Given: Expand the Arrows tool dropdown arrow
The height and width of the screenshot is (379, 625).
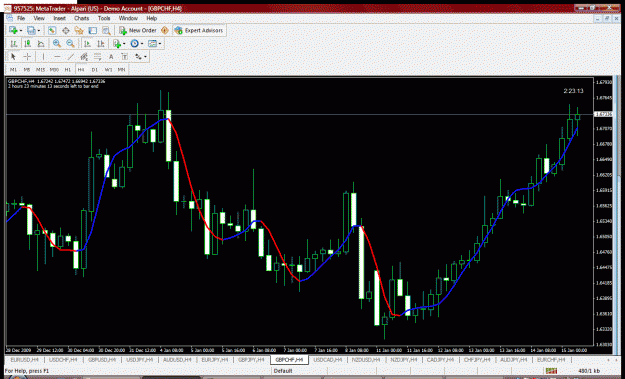Looking at the screenshot, I should pyautogui.click(x=145, y=57).
